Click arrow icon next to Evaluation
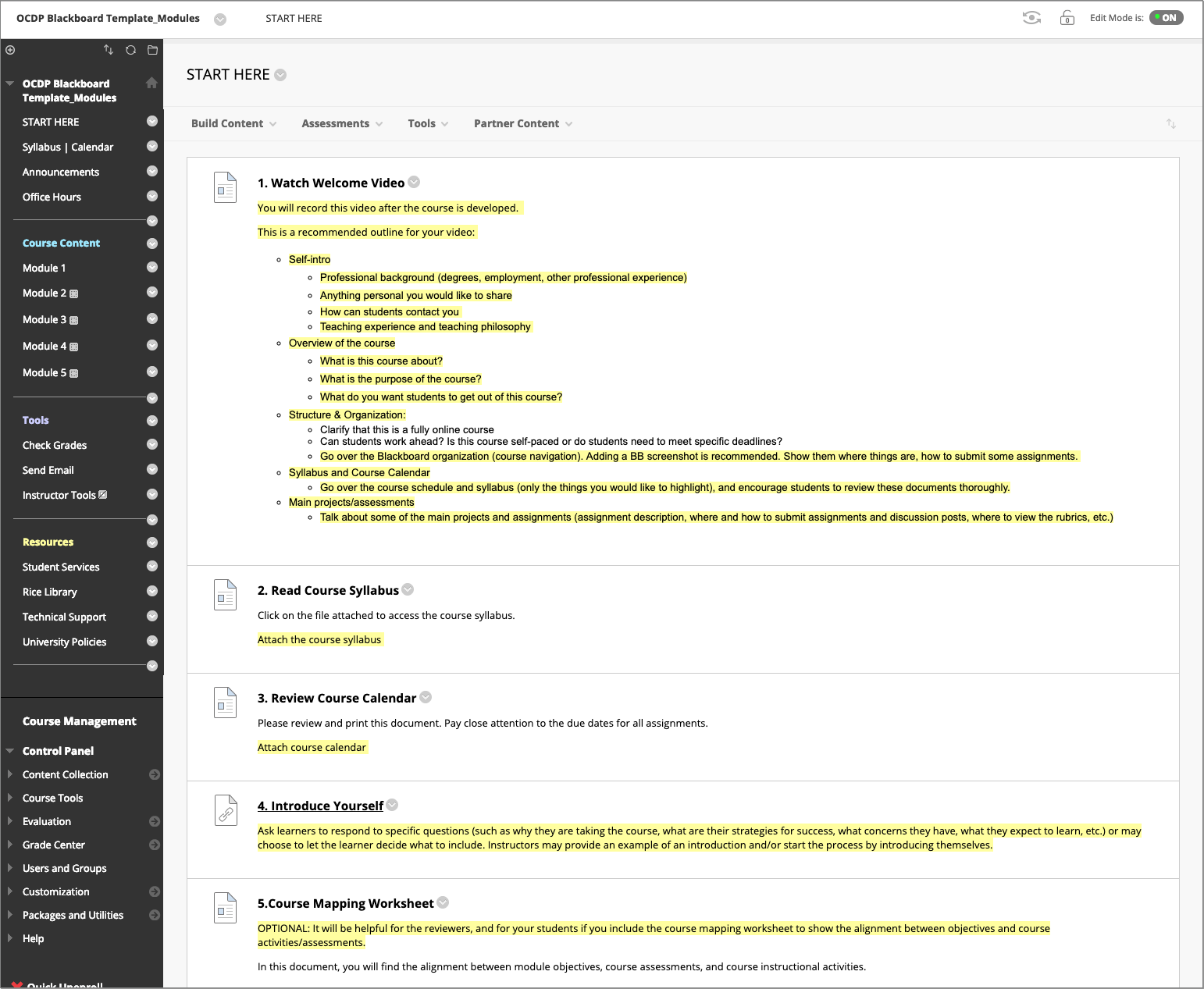The height and width of the screenshot is (989, 1204). tap(155, 821)
